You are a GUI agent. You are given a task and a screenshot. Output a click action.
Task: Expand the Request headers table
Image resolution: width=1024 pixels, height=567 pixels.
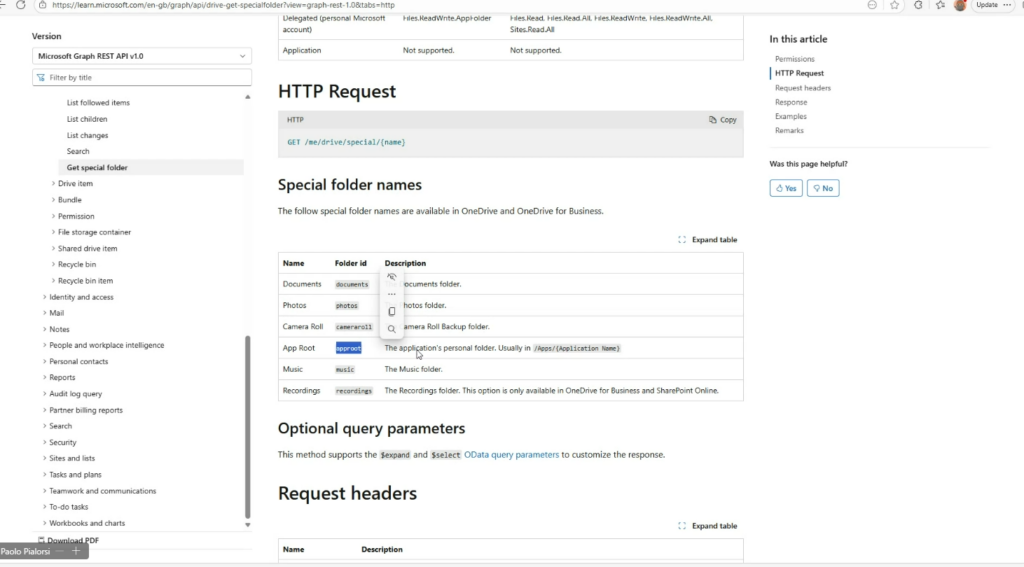pyautogui.click(x=708, y=526)
